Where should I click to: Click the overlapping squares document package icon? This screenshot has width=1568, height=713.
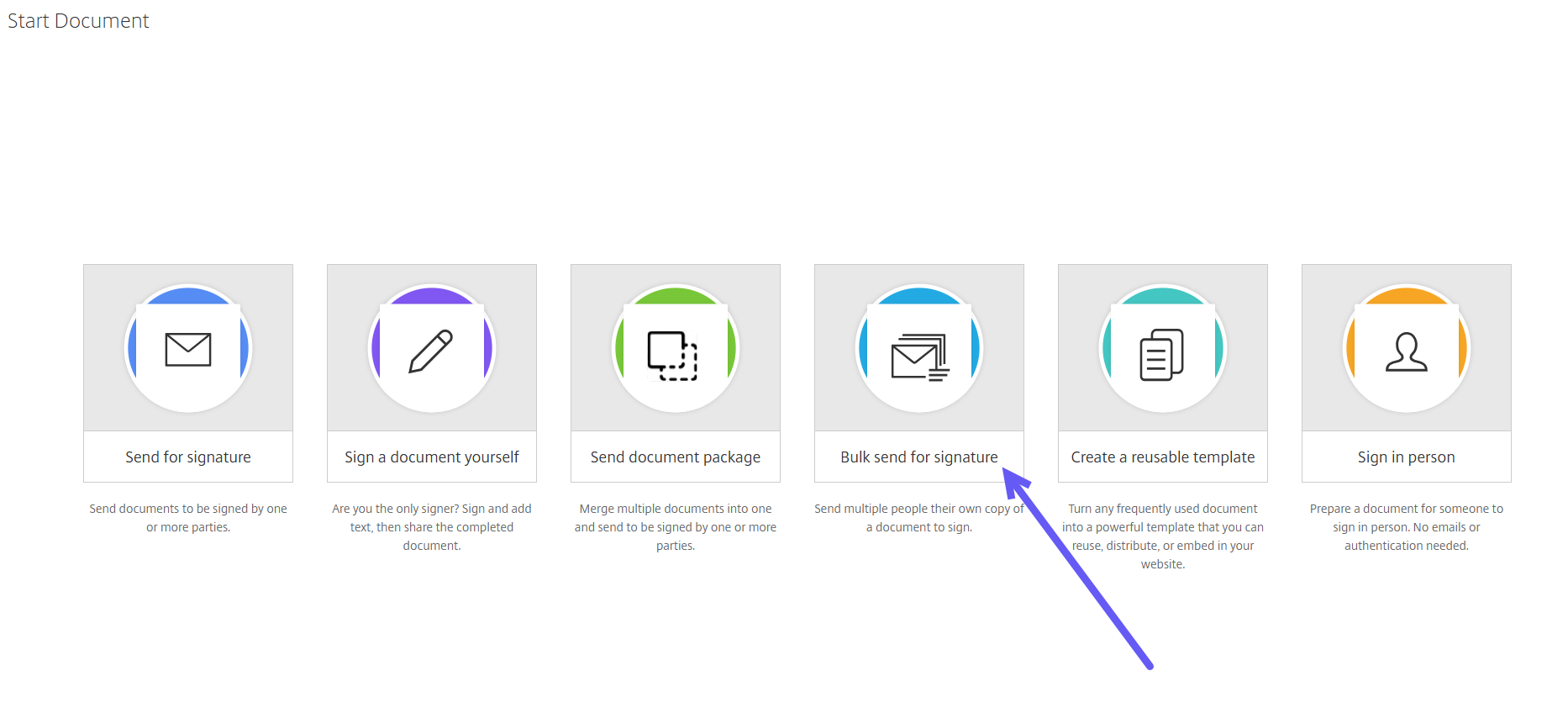click(x=673, y=355)
